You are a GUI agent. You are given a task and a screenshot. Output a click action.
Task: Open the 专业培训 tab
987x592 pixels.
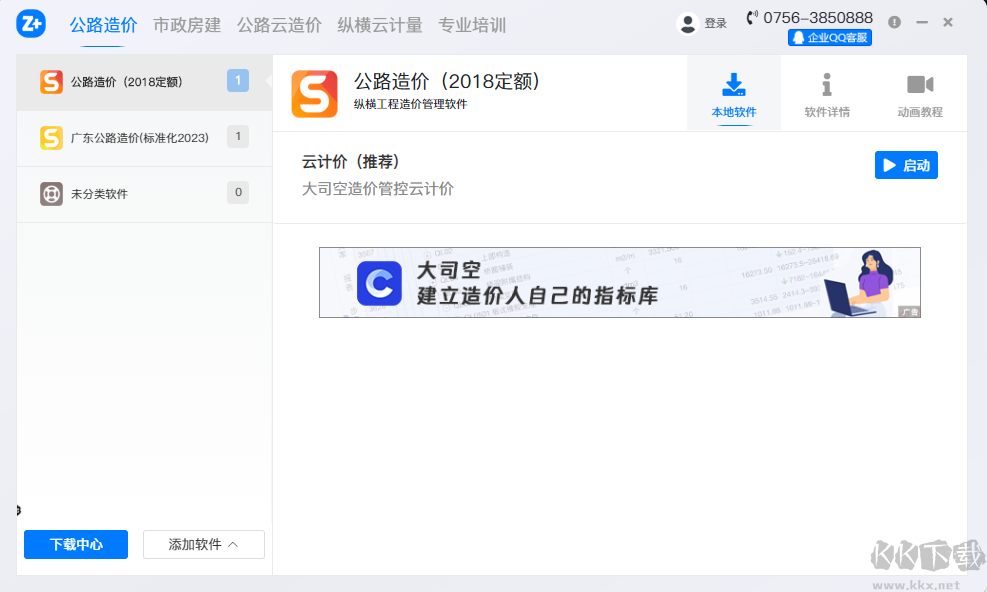472,25
